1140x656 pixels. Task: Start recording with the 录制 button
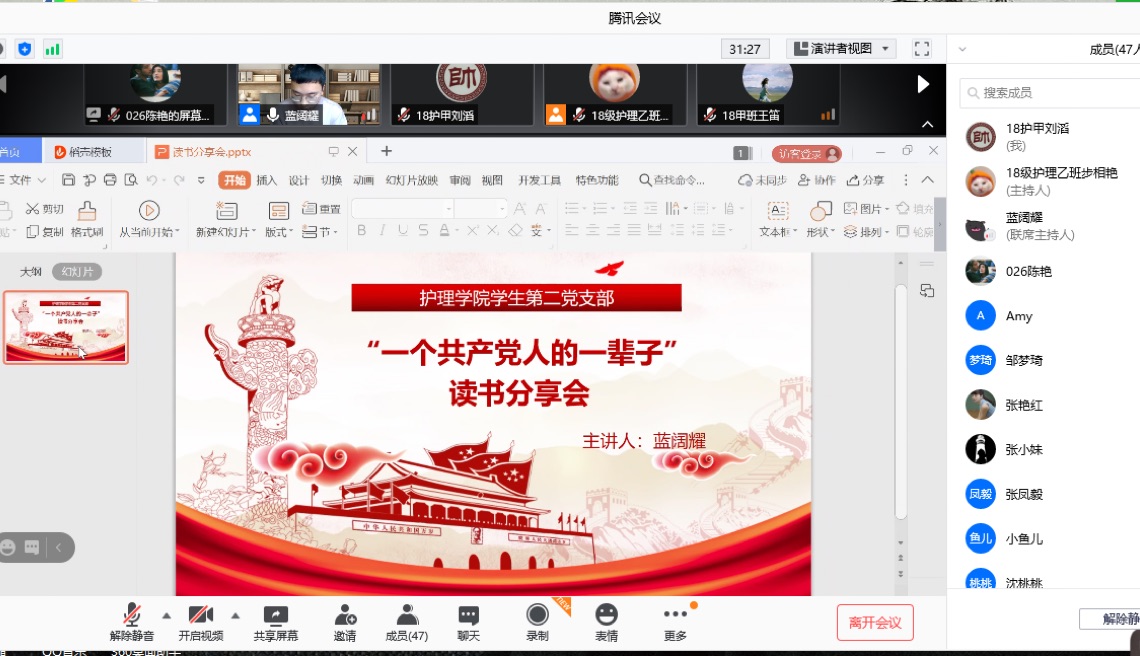pyautogui.click(x=537, y=615)
